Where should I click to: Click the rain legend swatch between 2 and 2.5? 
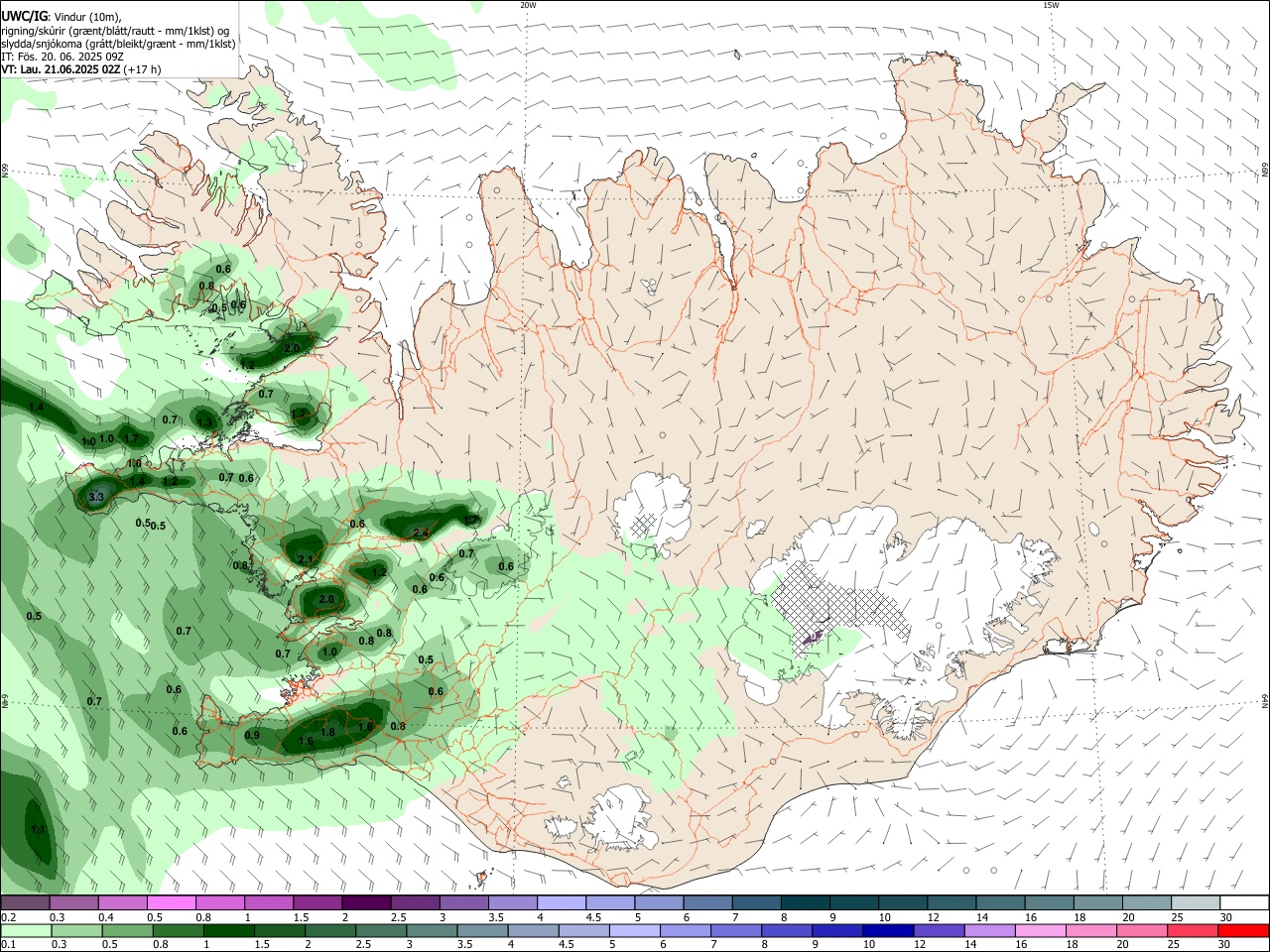[x=328, y=931]
